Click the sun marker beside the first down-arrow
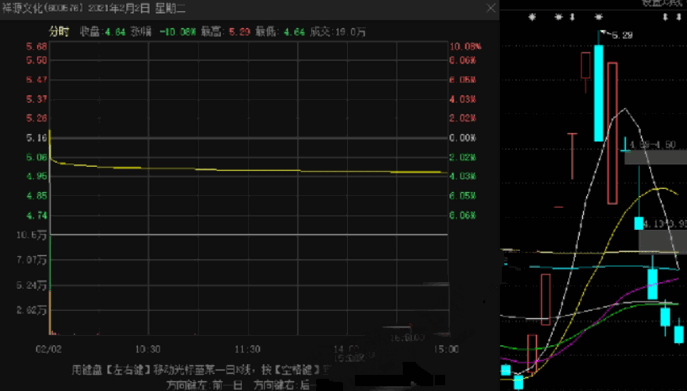The height and width of the screenshot is (391, 687). point(558,17)
